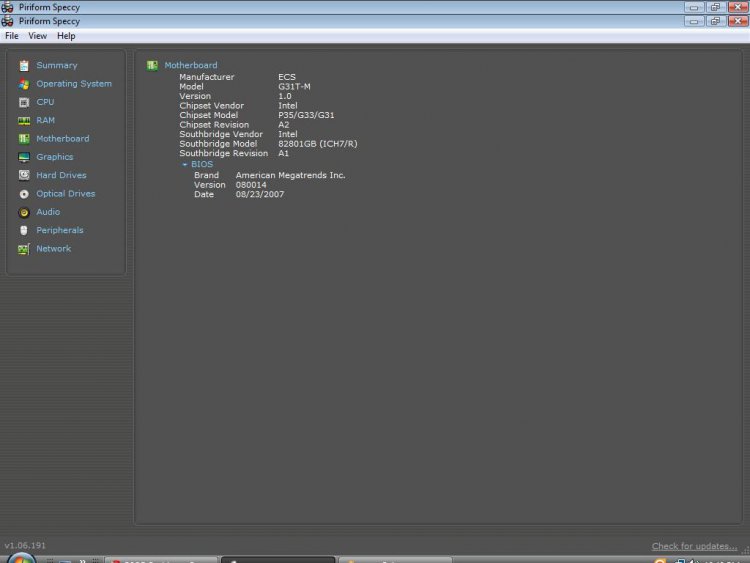This screenshot has height=563, width=750.
Task: Select the southbridge revision value A1
Action: [x=283, y=154]
